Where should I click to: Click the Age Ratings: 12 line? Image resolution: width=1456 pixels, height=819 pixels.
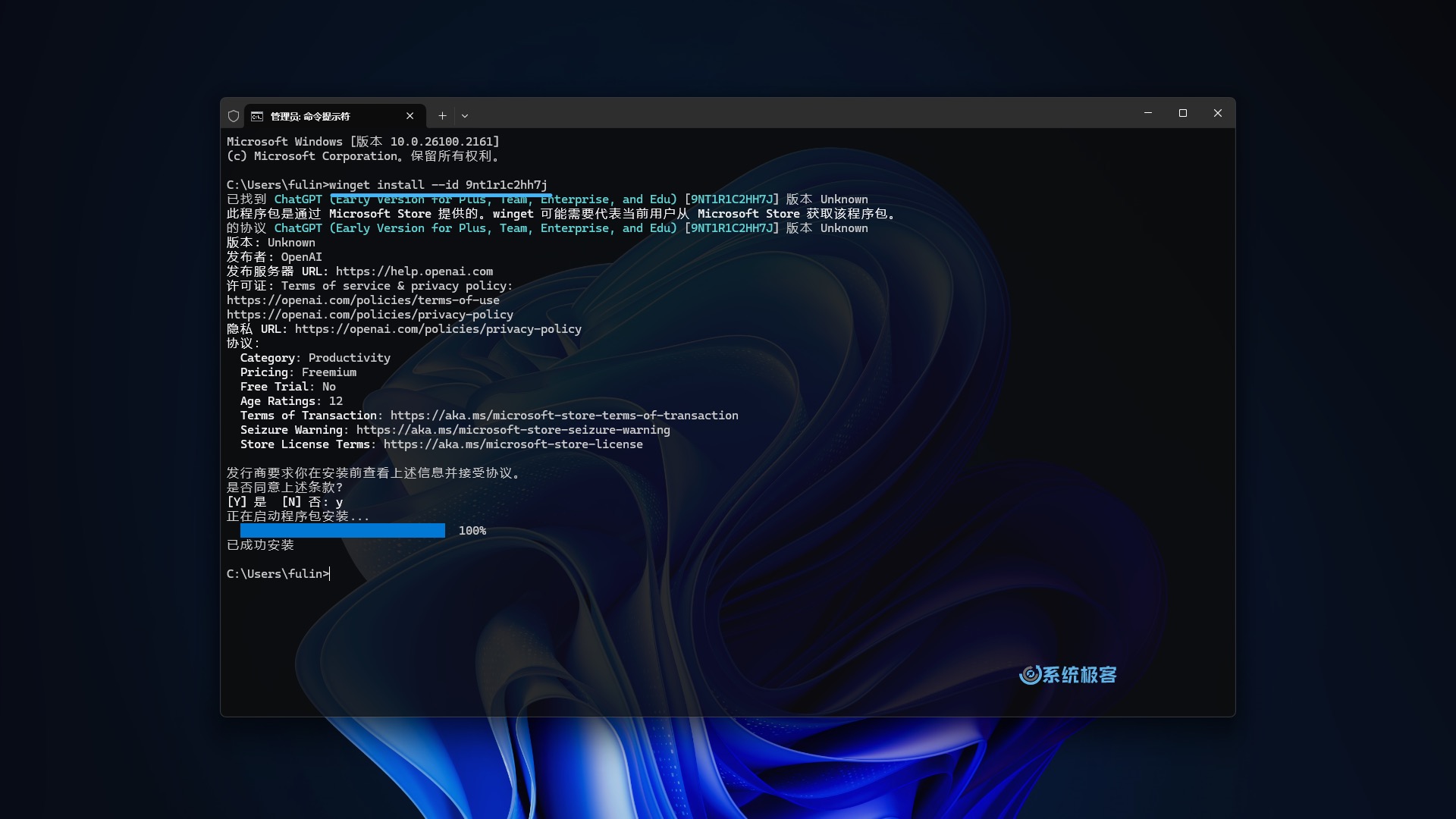point(291,401)
